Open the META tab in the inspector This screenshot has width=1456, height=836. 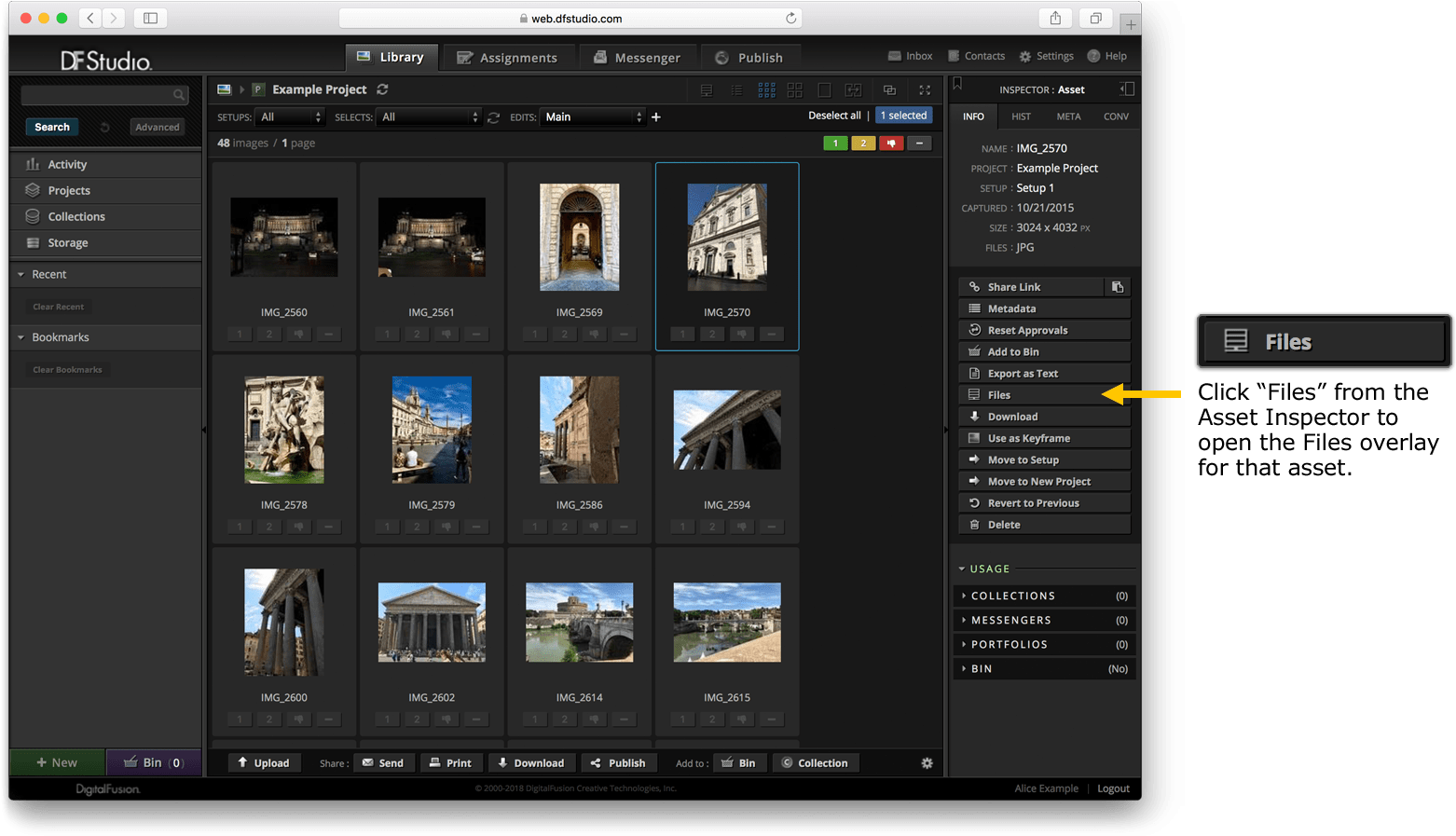[1068, 116]
